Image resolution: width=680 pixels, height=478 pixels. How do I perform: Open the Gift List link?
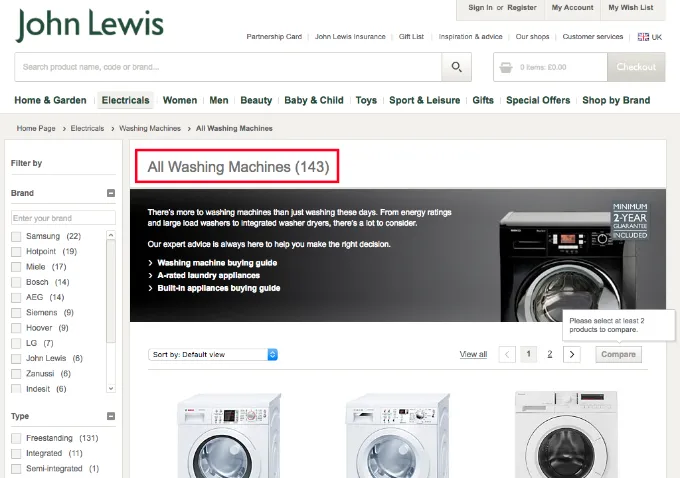click(x=411, y=37)
